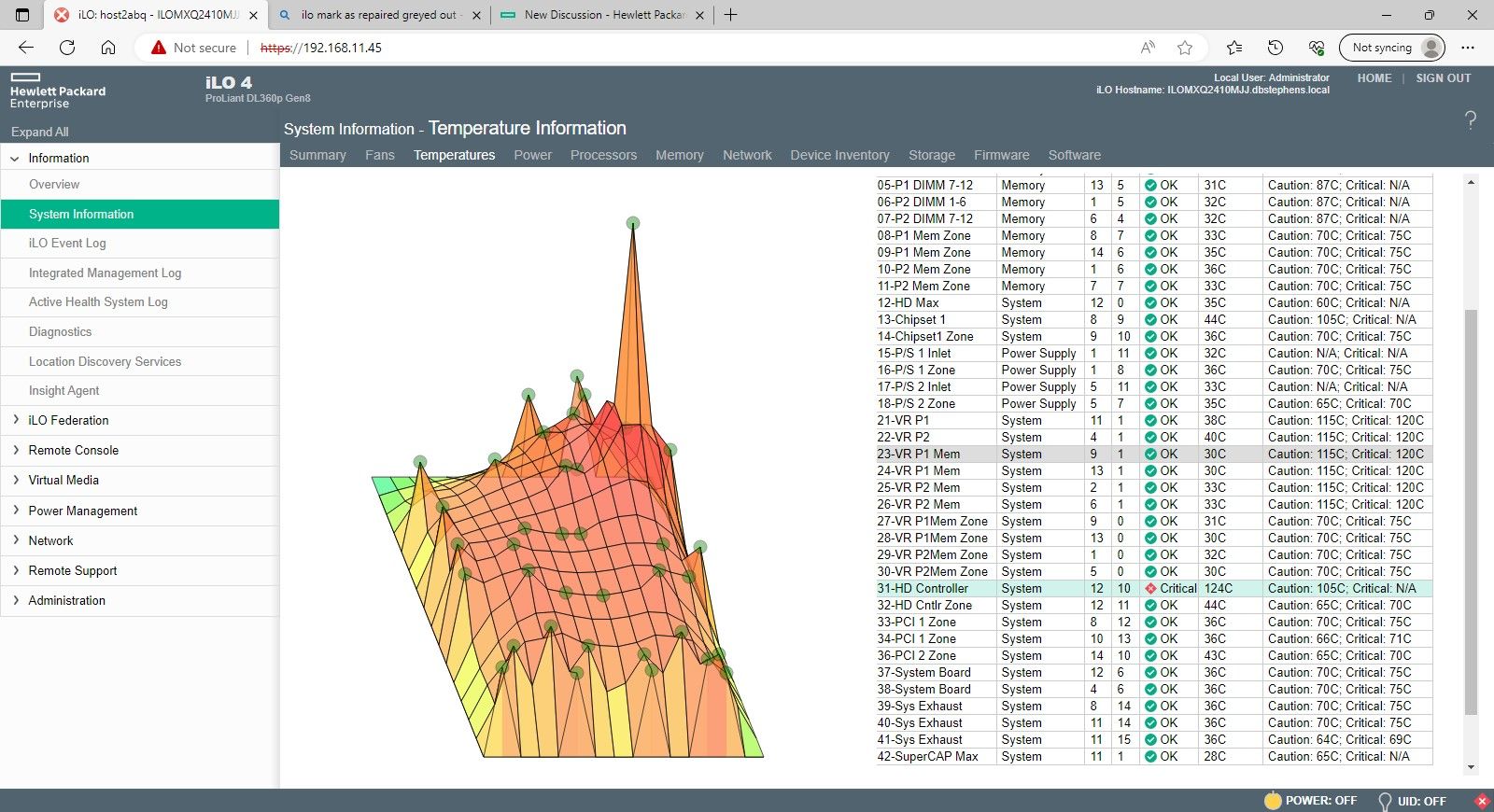Click OK status icon for 42-SuperCAP Max
This screenshot has width=1494, height=812.
coord(1150,757)
